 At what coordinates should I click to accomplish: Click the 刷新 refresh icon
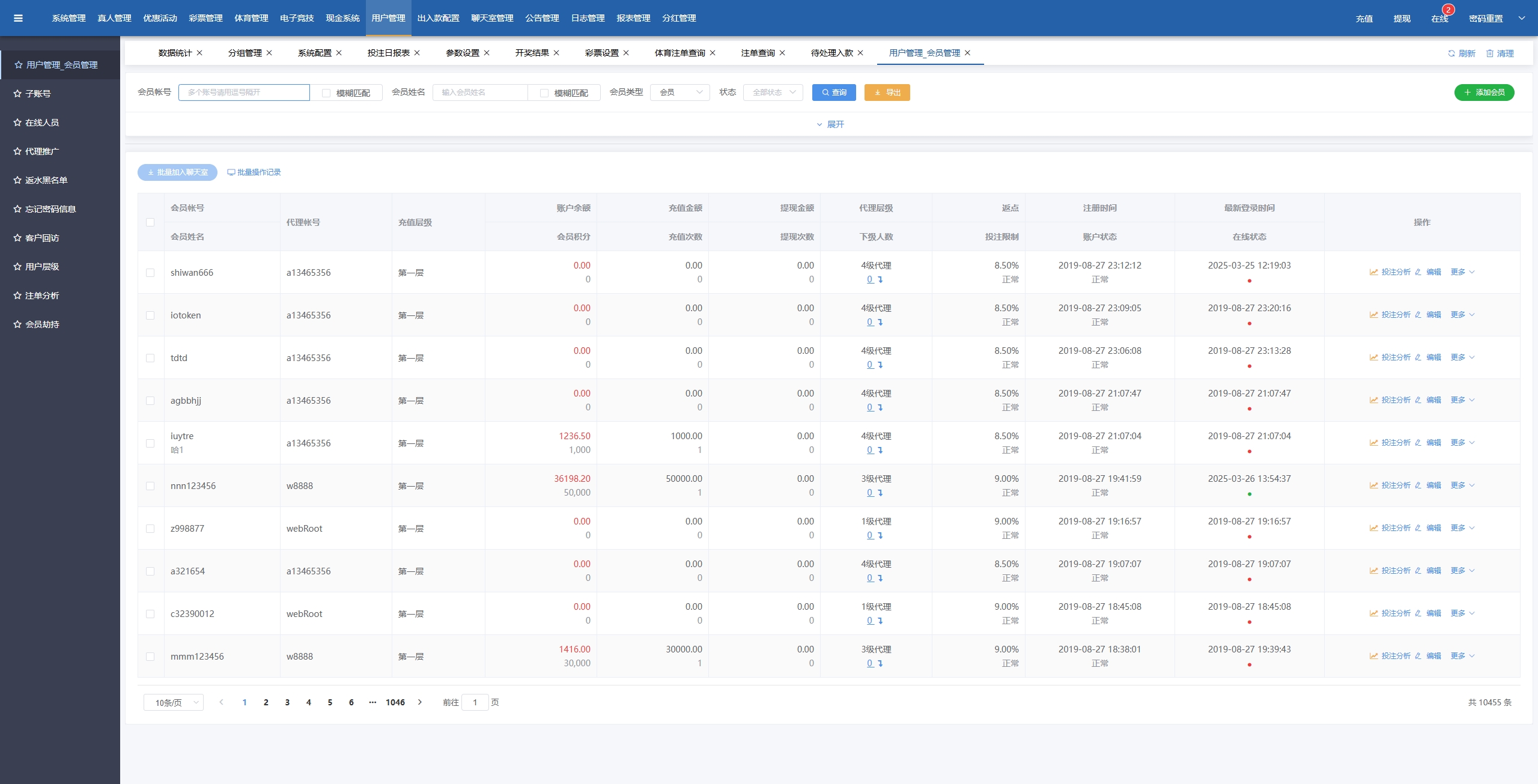(x=1451, y=53)
